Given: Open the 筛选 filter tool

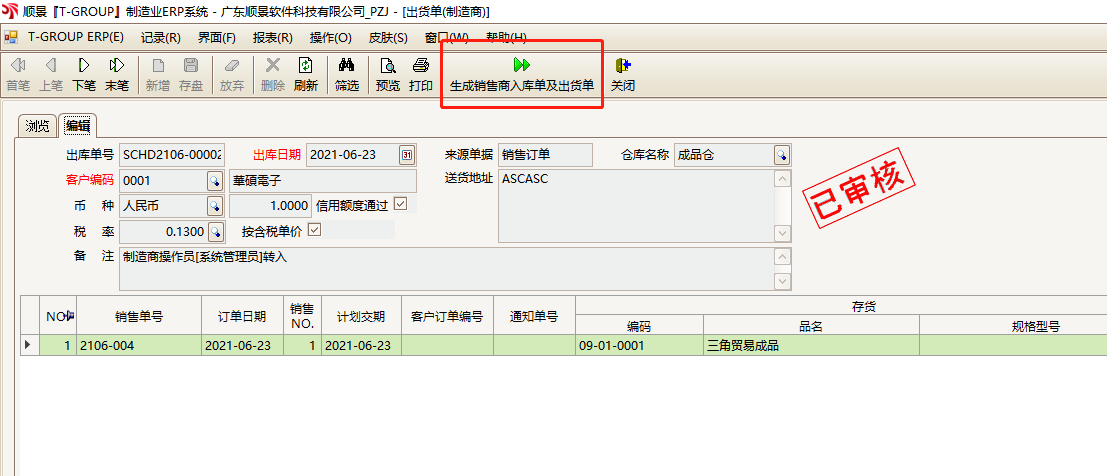Looking at the screenshot, I should point(347,74).
